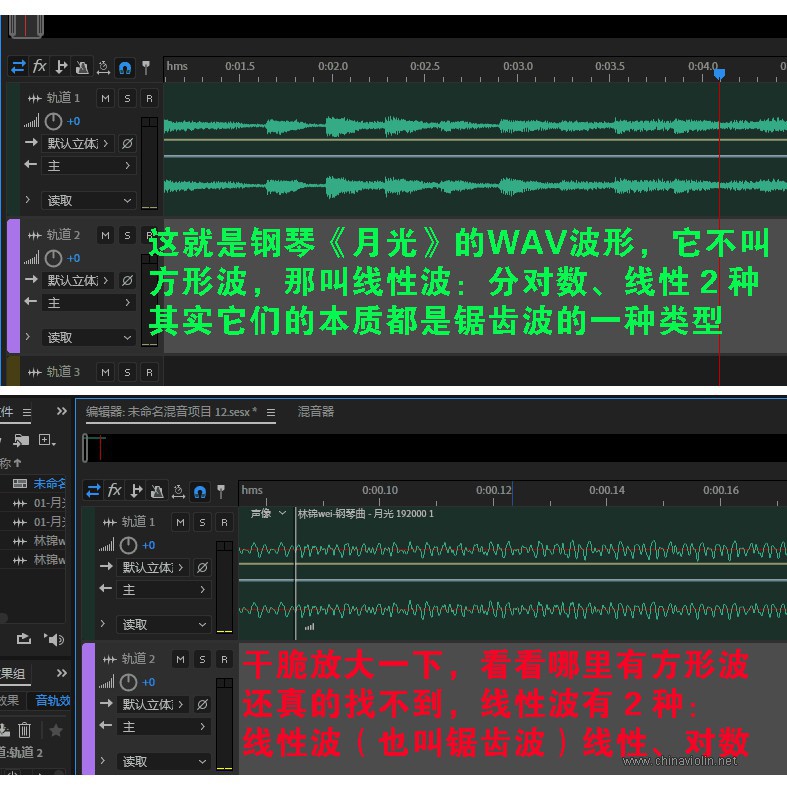Open 默认立体声 input dropdown of upper 轨道 1
The height and width of the screenshot is (787, 787).
(78, 144)
